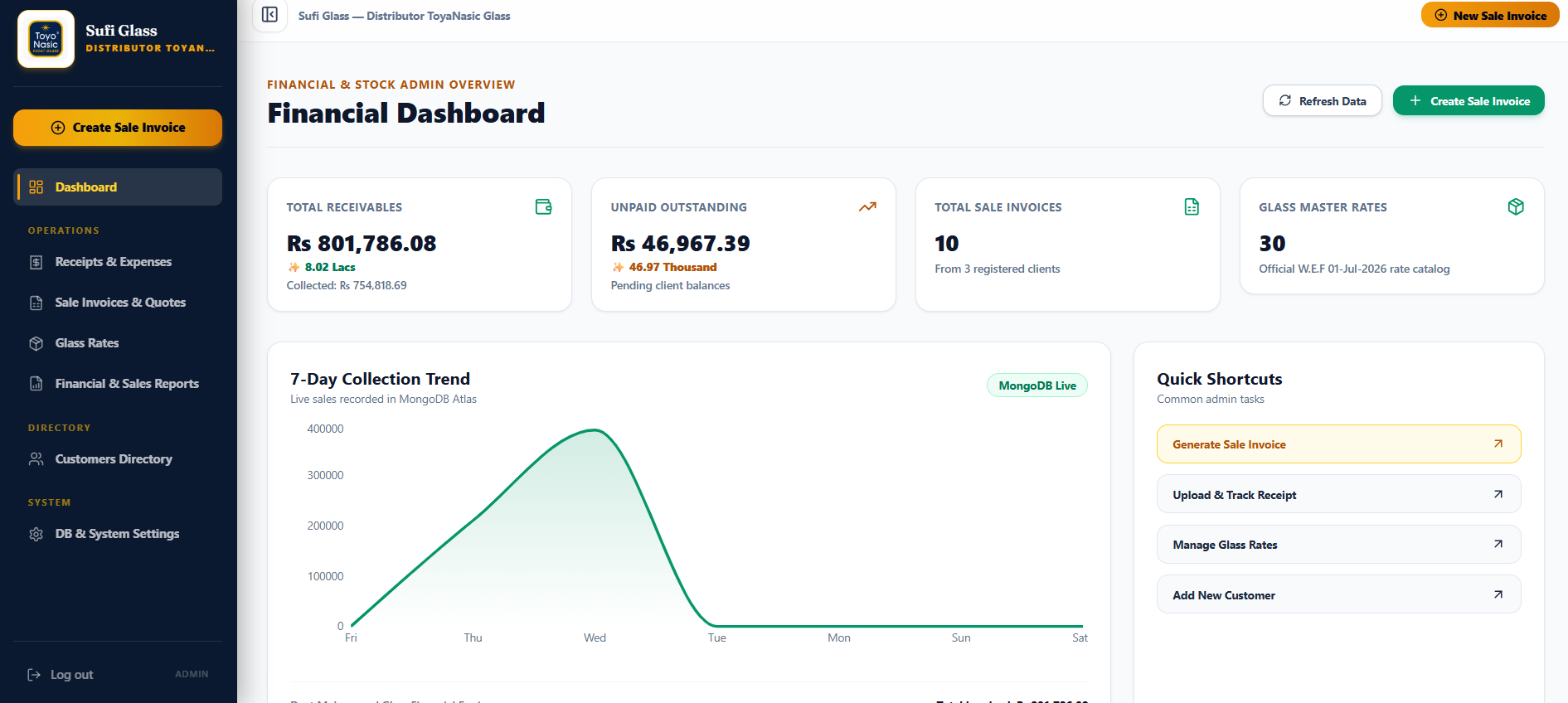Click the document icon on Total Sale Invoices card
The width and height of the screenshot is (1568, 703).
click(x=1192, y=206)
